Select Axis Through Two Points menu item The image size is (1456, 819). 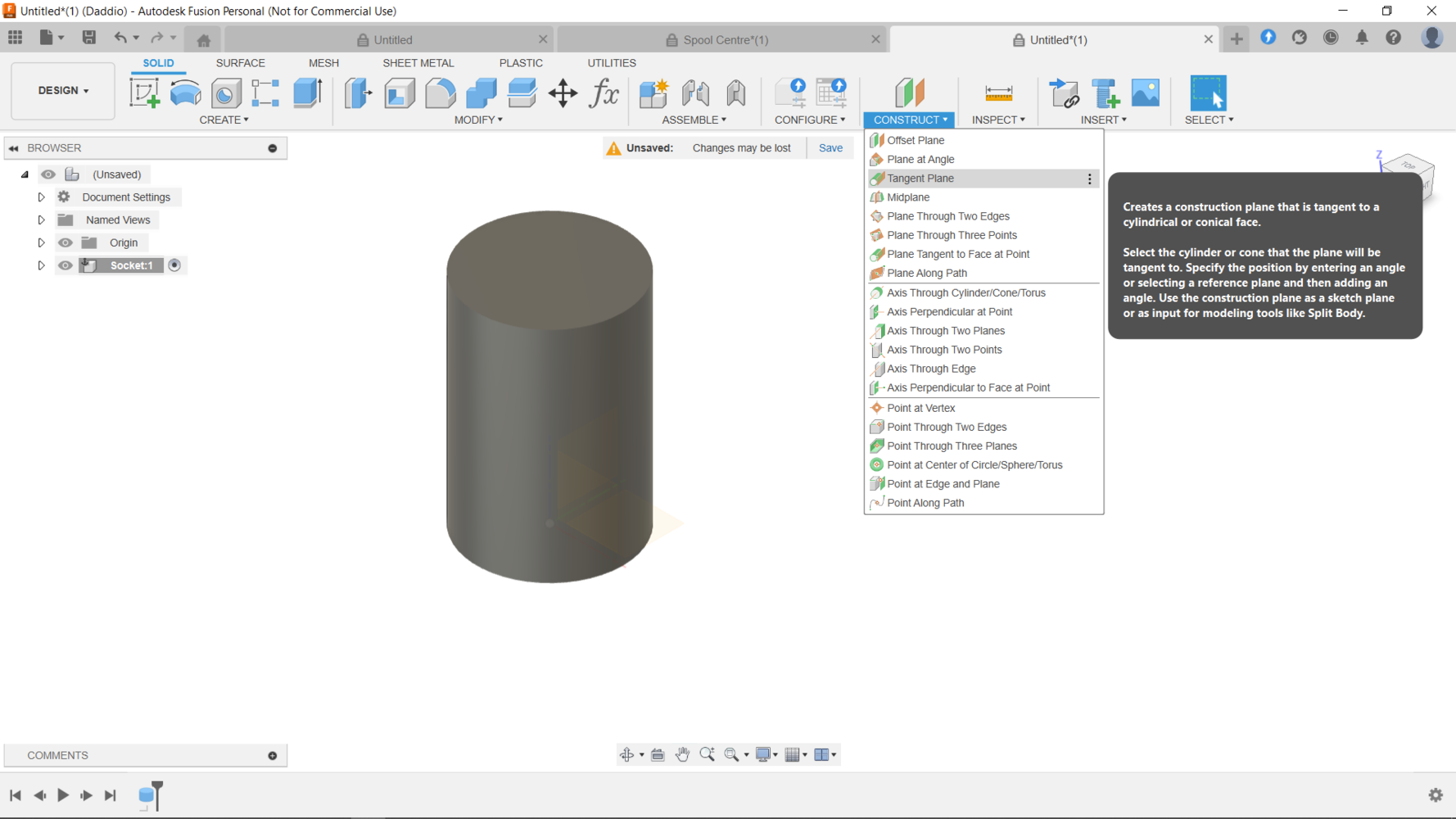click(944, 350)
